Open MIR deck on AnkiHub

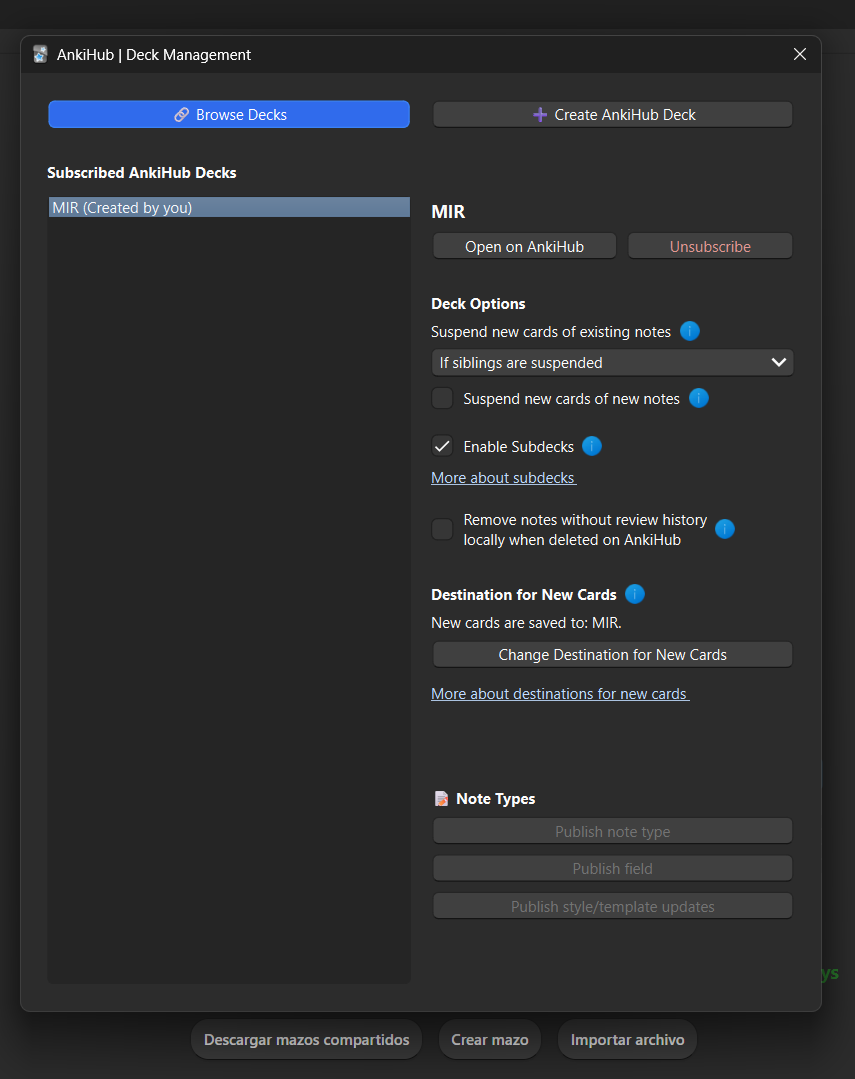click(x=525, y=246)
